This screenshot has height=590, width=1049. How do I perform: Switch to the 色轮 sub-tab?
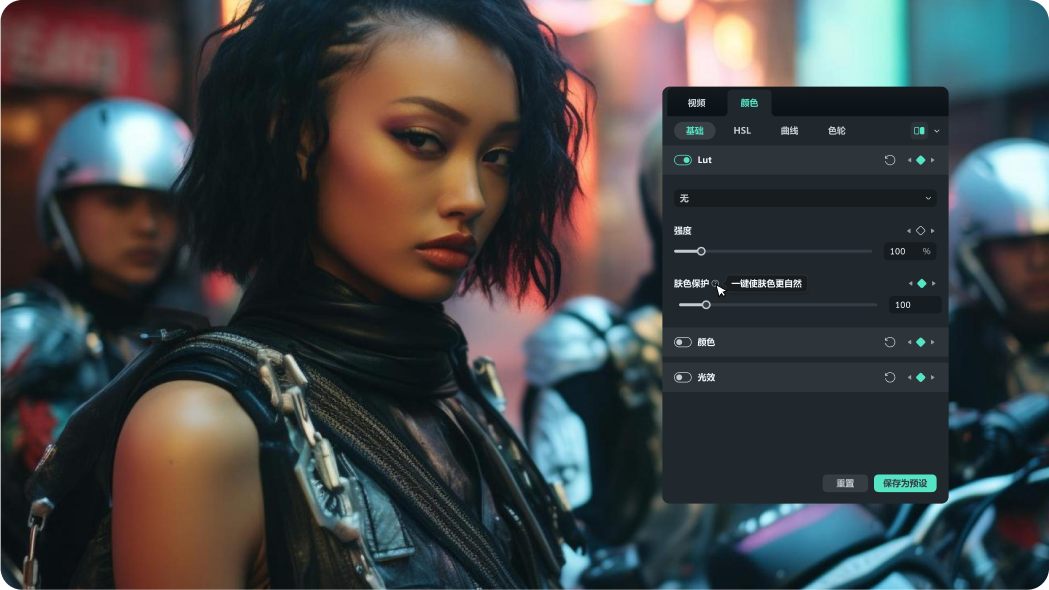pyautogui.click(x=837, y=130)
